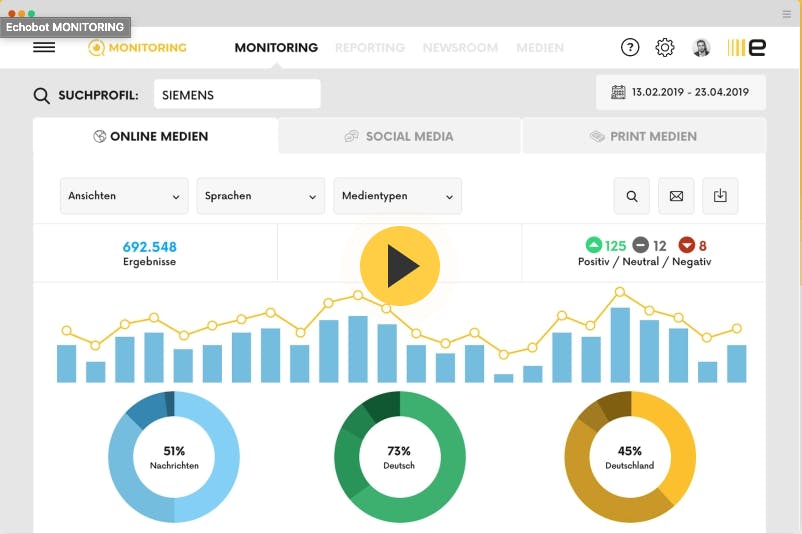Click the search magnifier beside Suchprofil
Image resolution: width=802 pixels, height=534 pixels.
coord(41,96)
